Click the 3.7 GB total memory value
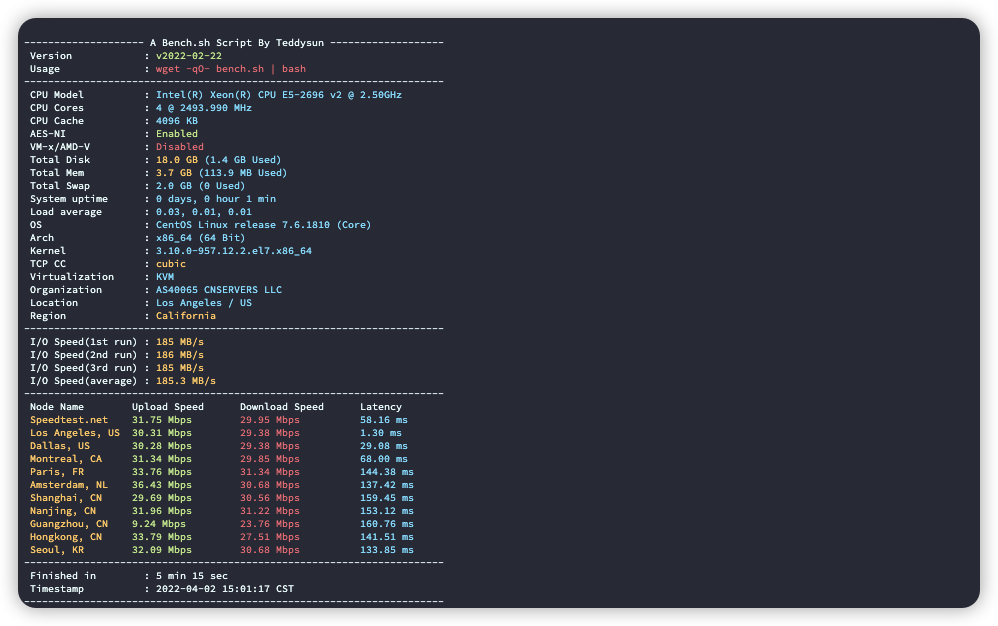 pyautogui.click(x=174, y=173)
